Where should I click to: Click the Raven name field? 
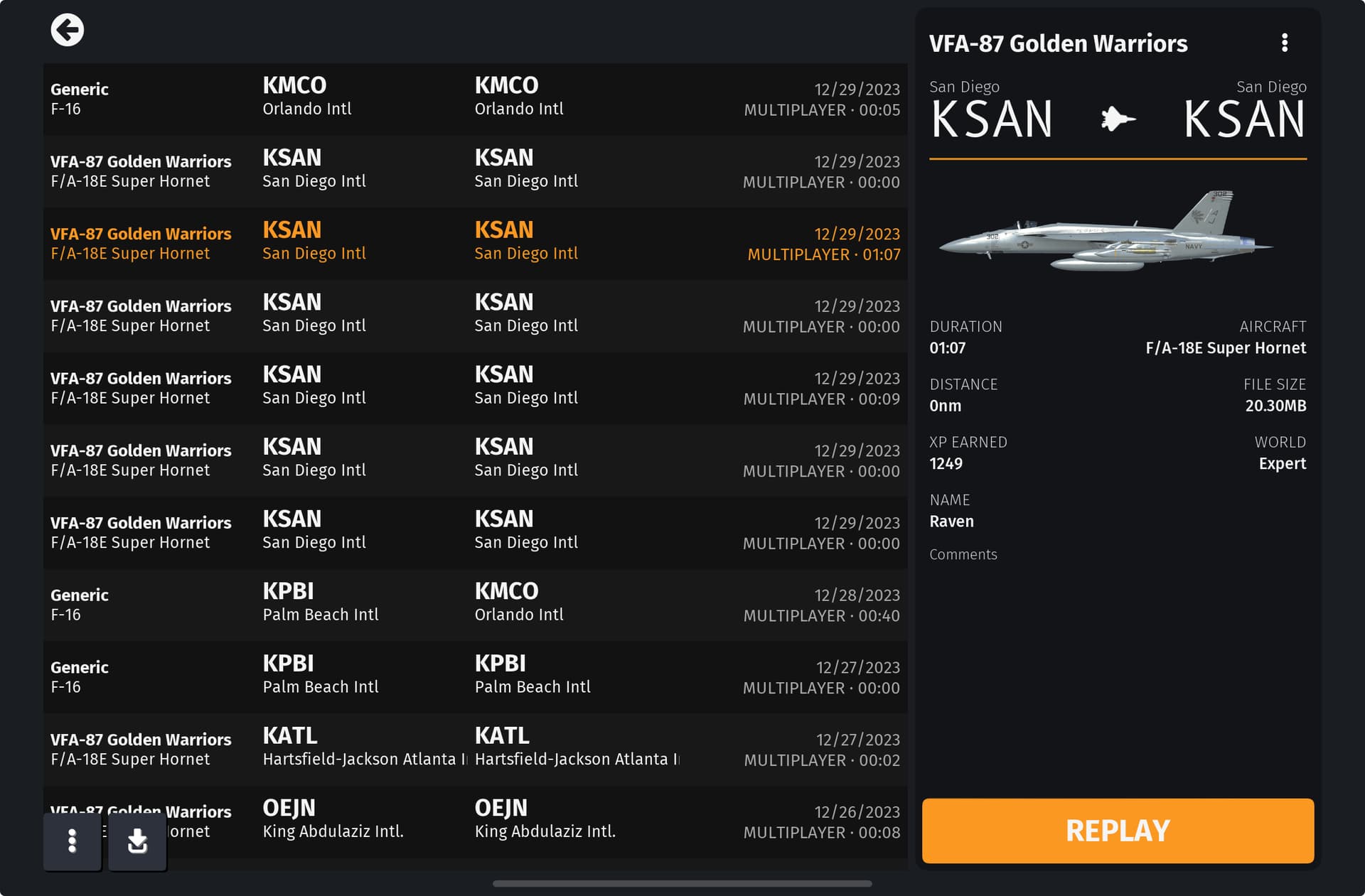click(951, 522)
